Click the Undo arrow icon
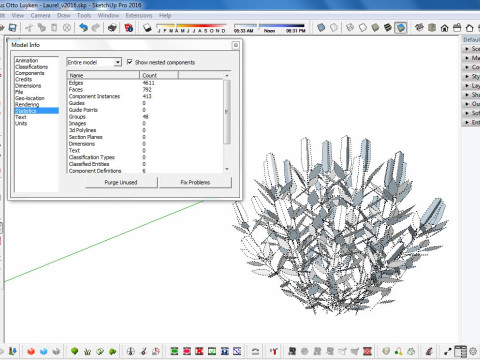The image size is (480, 360). 83,28
